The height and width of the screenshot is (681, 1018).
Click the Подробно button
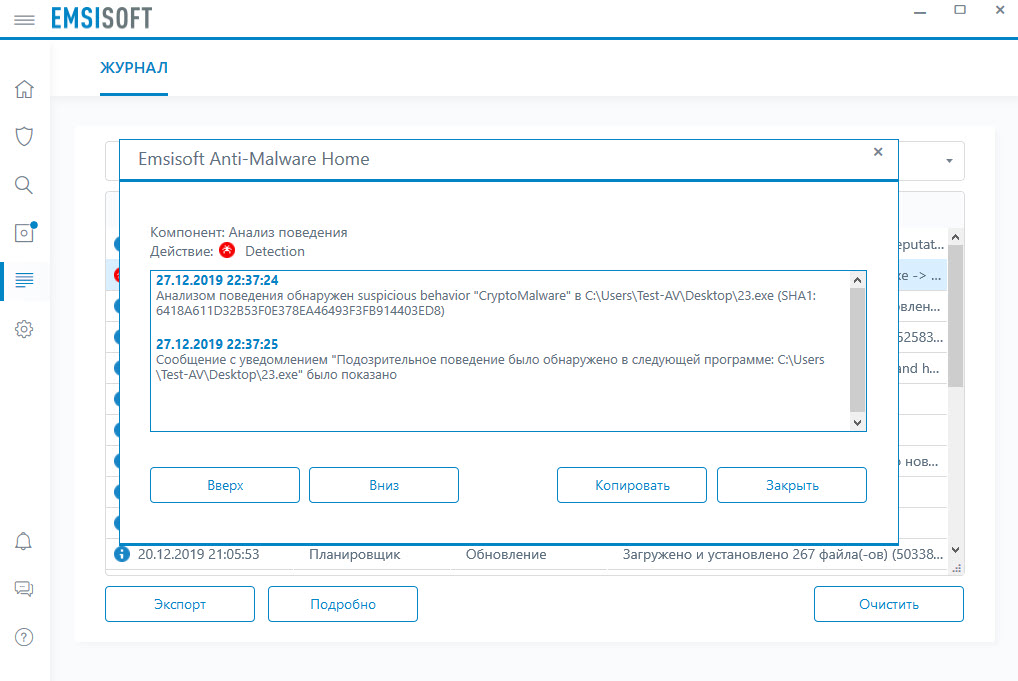coord(343,604)
